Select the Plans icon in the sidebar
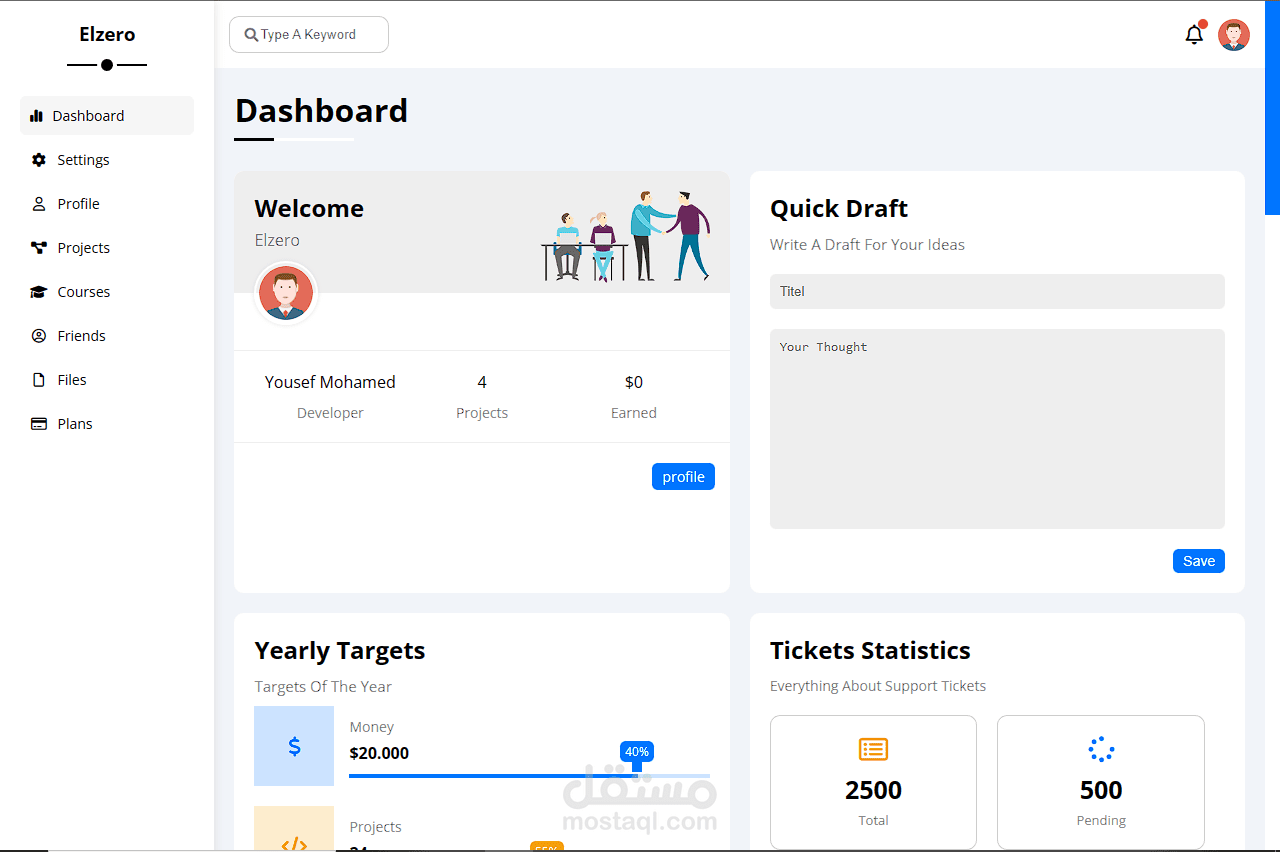This screenshot has width=1280, height=852. coord(37,423)
